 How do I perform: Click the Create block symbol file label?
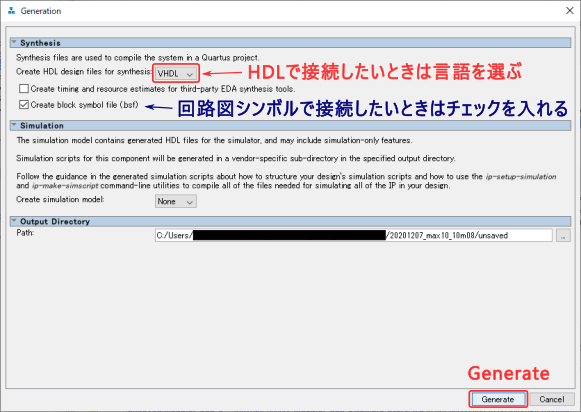click(x=84, y=105)
